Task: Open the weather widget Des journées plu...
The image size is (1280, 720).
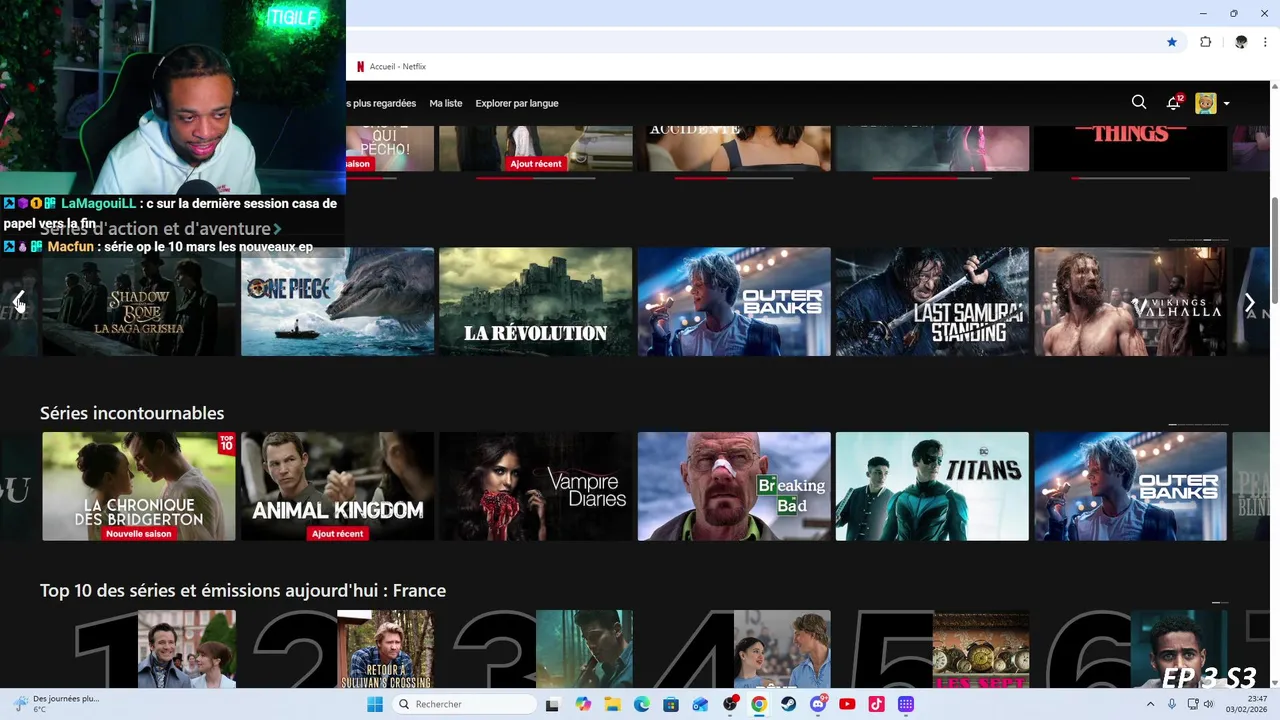Action: pyautogui.click(x=55, y=704)
